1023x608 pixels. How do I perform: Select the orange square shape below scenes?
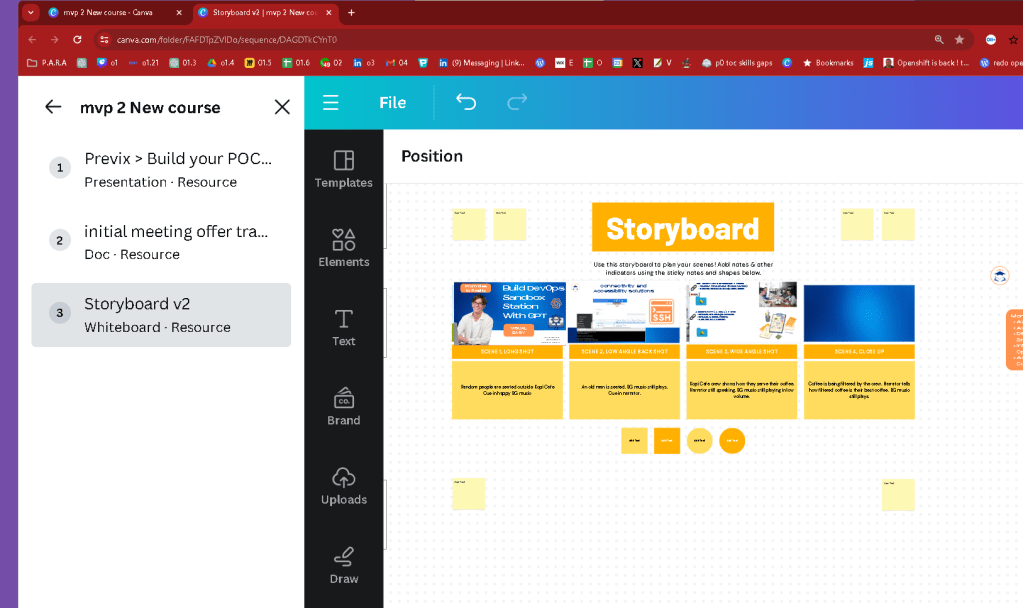(x=667, y=440)
